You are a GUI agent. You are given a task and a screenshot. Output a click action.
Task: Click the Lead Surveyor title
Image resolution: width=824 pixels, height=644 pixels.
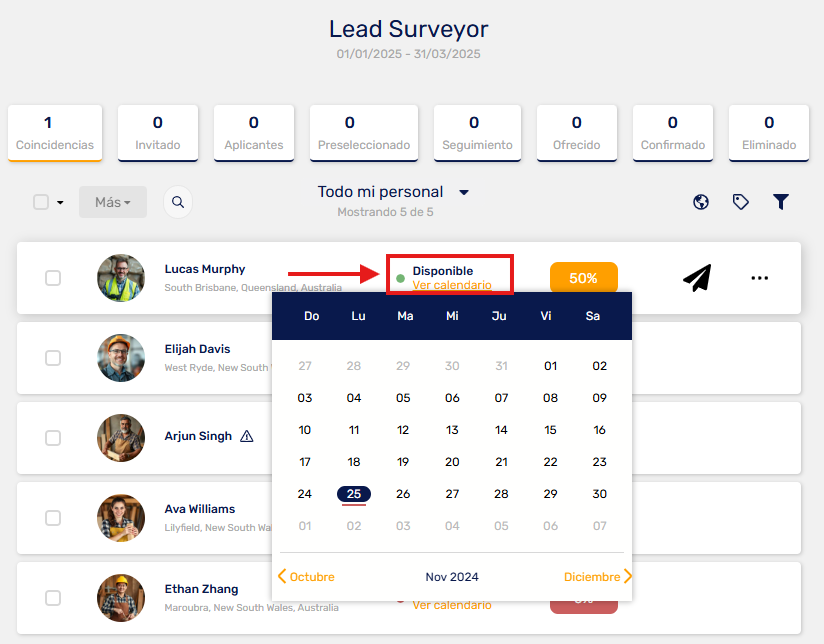[409, 29]
